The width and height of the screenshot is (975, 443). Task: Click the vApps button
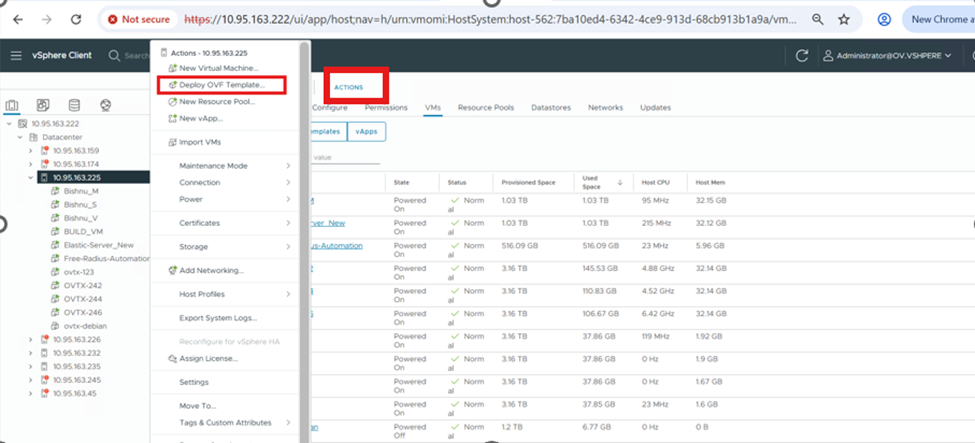[x=367, y=131]
